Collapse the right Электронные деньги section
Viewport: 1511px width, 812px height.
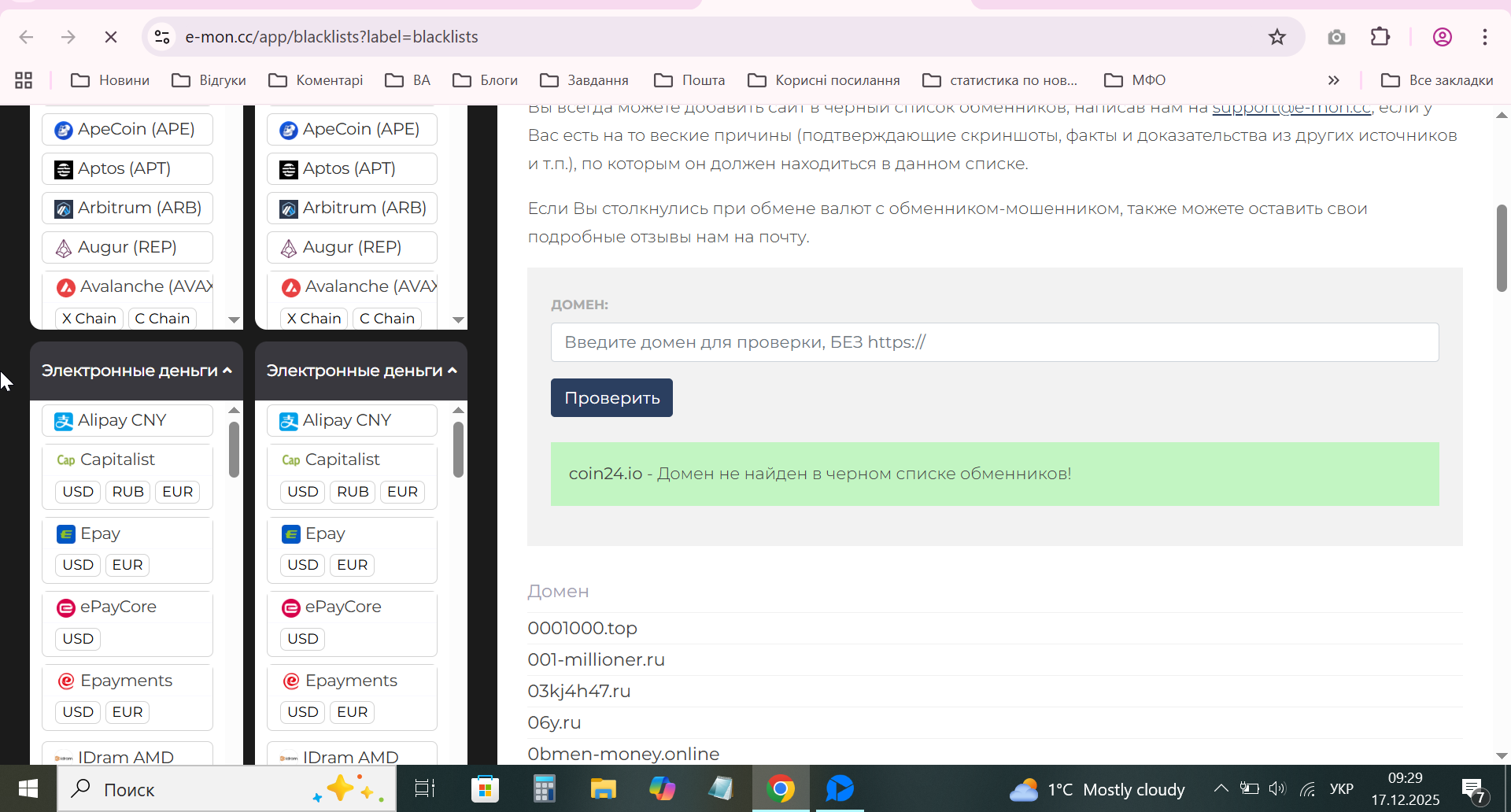point(361,371)
